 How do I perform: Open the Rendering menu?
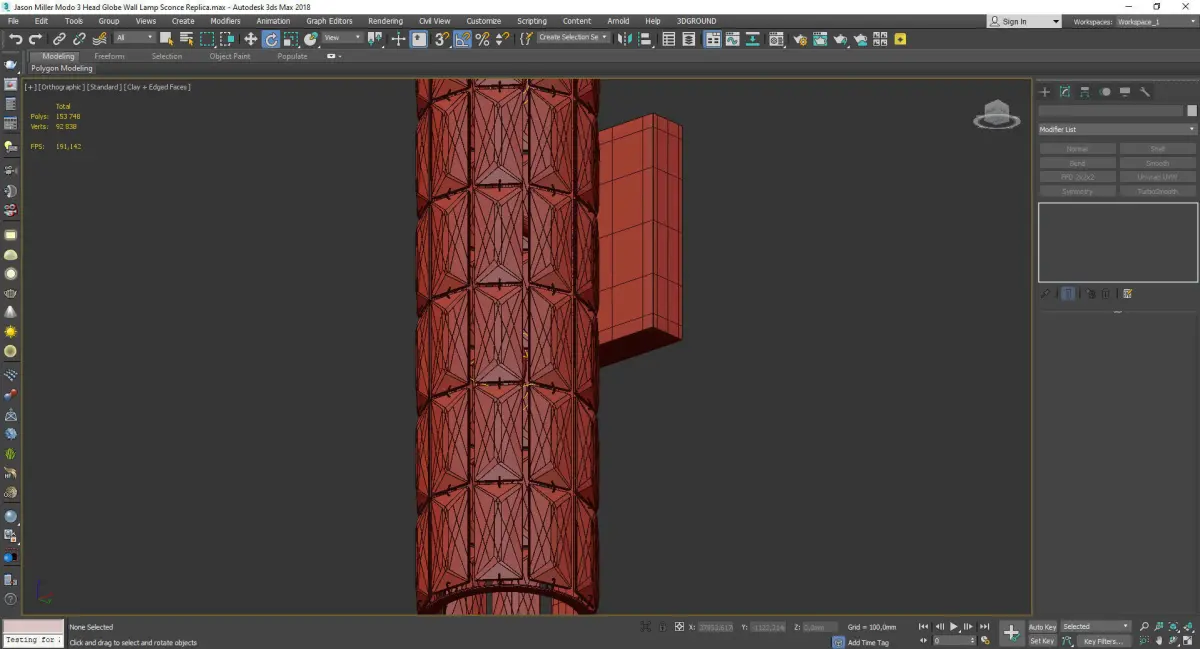(385, 21)
